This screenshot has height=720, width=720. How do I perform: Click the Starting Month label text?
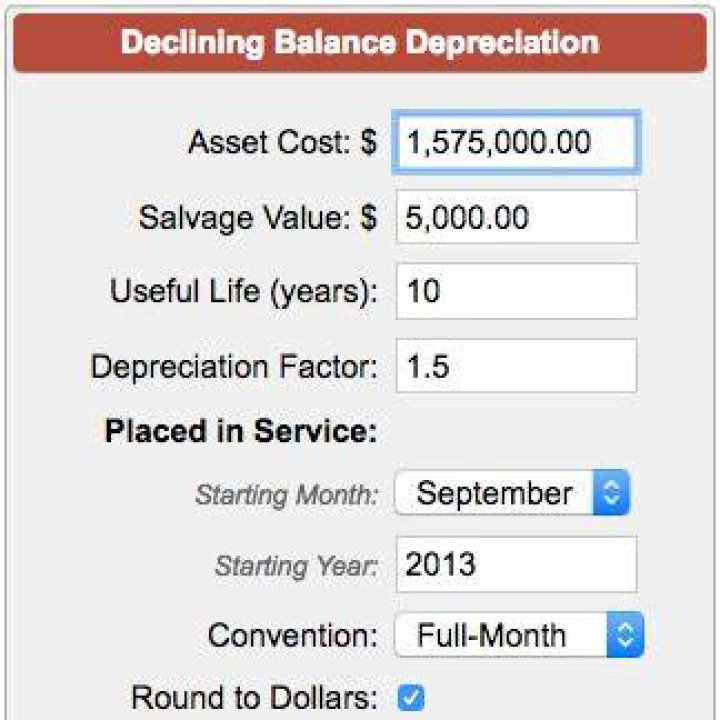coord(287,495)
